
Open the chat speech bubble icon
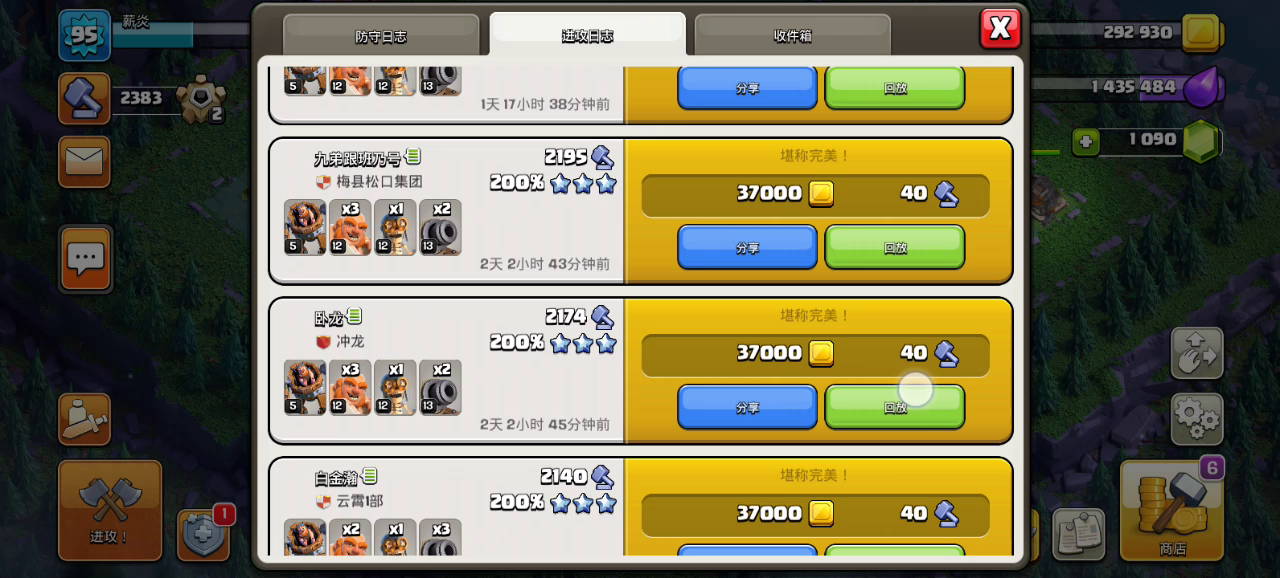85,258
